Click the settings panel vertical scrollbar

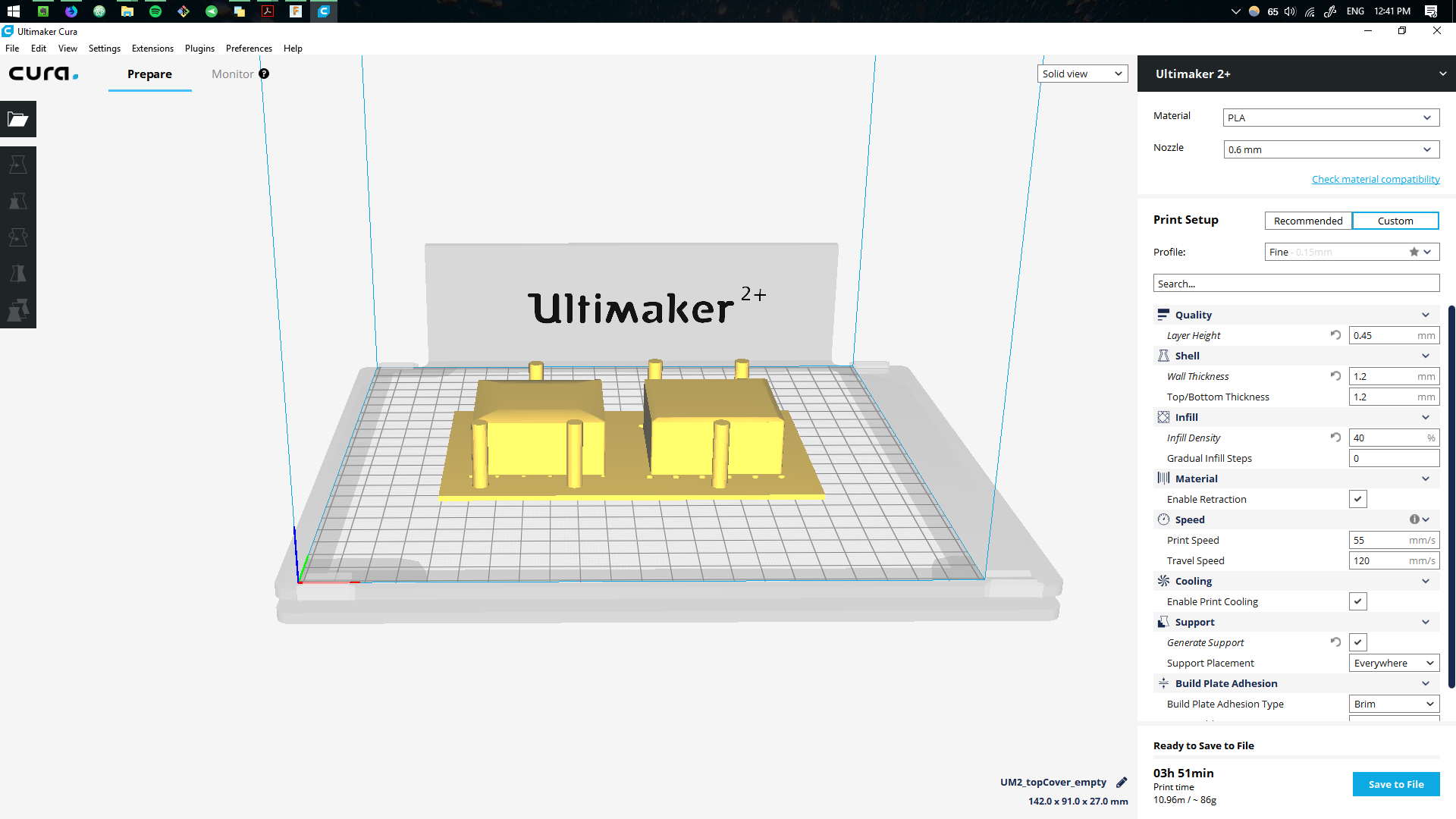coord(1451,497)
